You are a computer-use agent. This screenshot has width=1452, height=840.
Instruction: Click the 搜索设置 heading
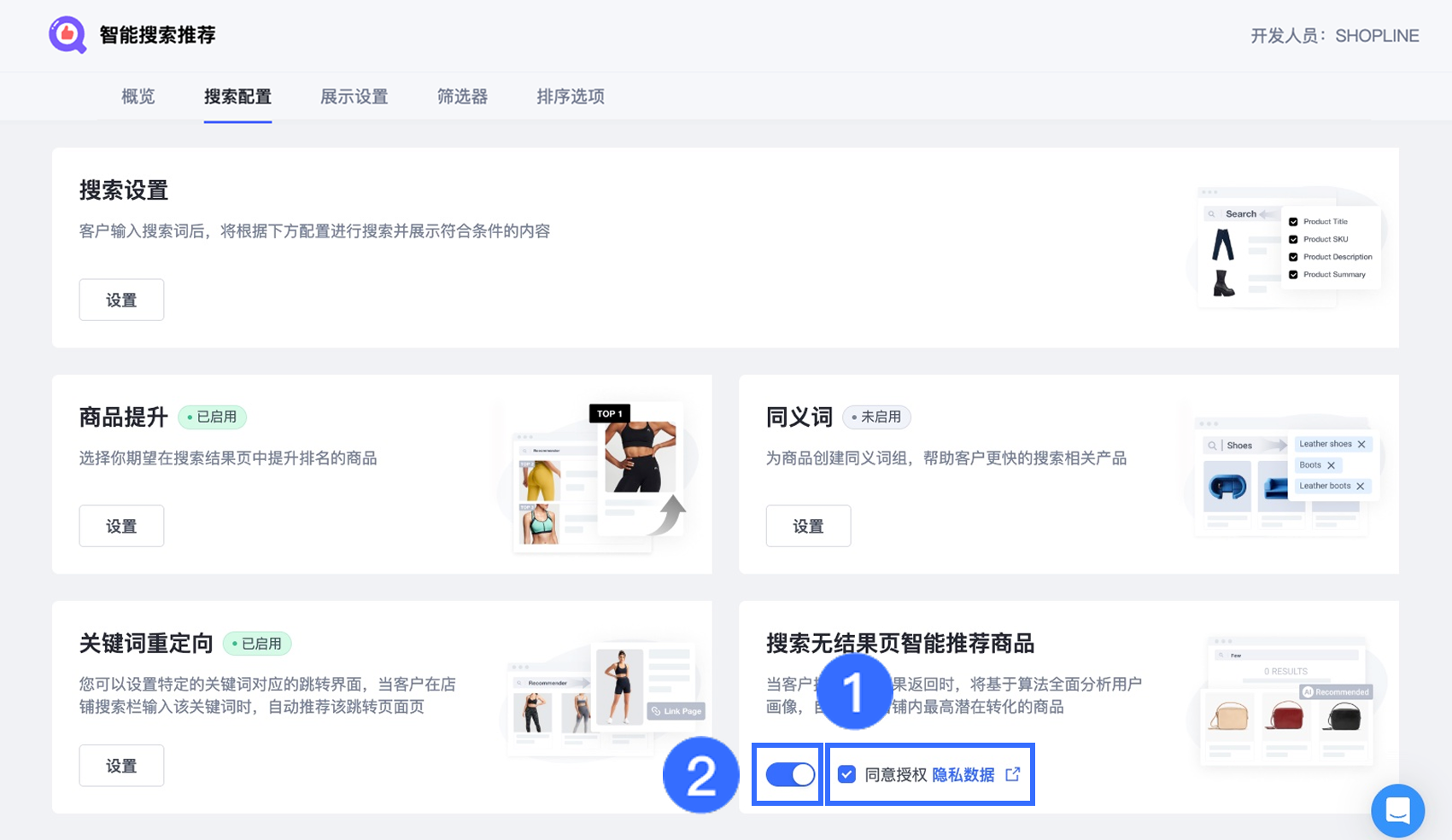pos(124,190)
